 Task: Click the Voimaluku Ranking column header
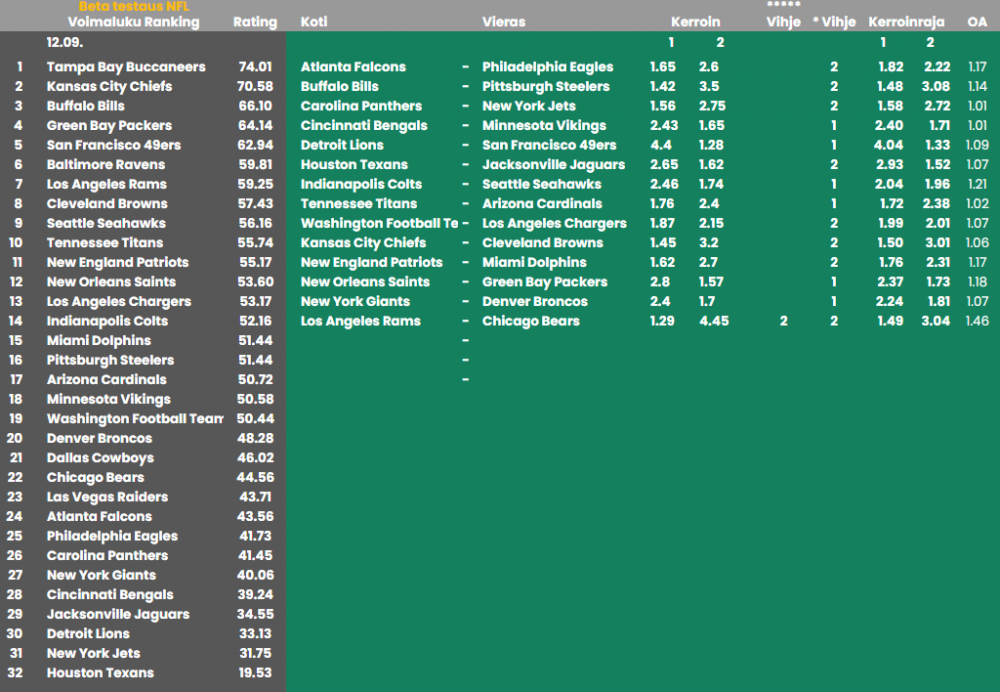pyautogui.click(x=133, y=22)
